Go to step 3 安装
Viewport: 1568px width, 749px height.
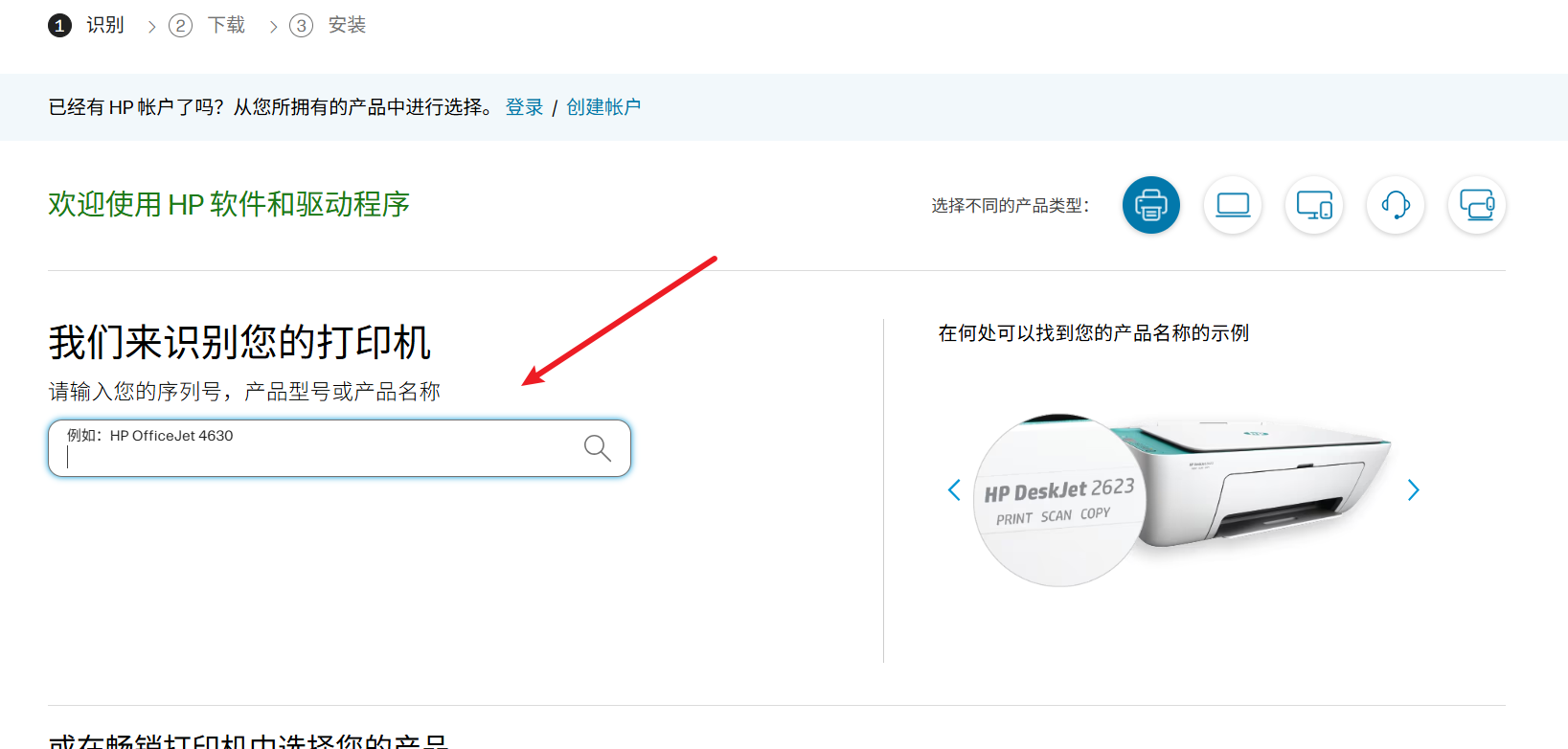point(328,25)
